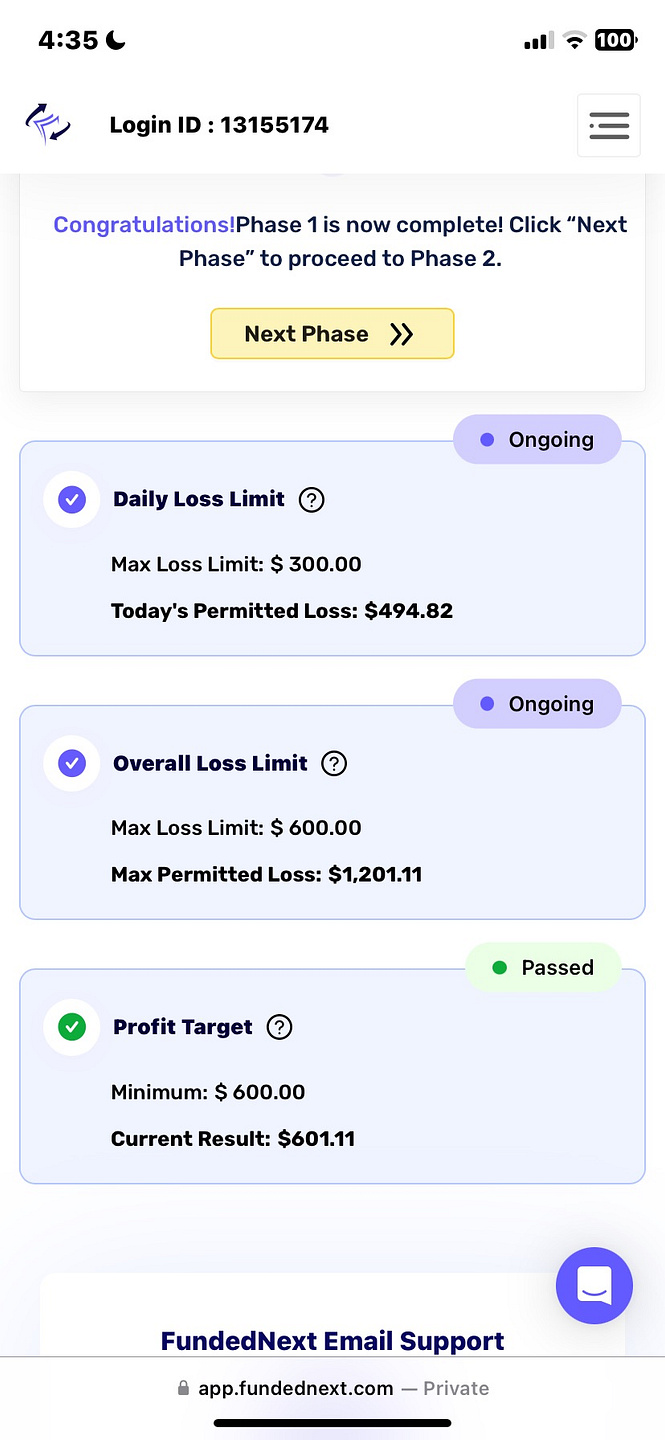Tap the battery indicator in status bar

coord(614,40)
